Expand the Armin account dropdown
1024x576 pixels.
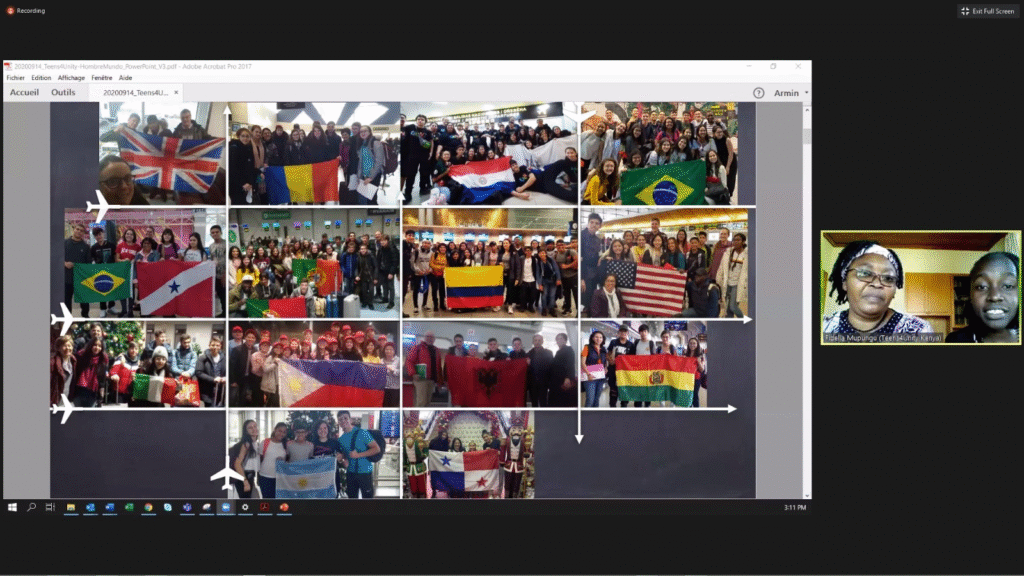coord(790,91)
